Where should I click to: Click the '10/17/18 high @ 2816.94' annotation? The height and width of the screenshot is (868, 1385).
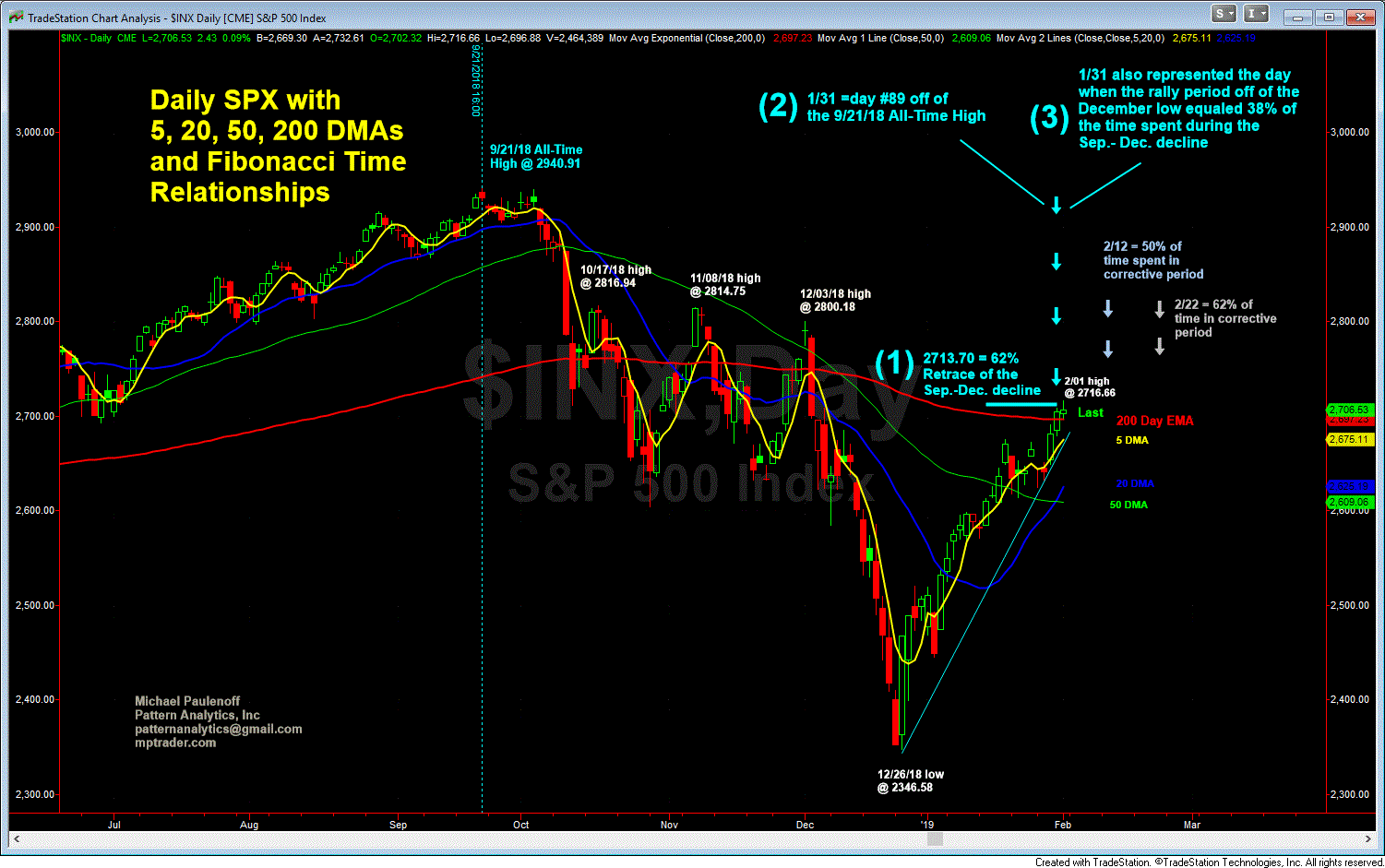click(615, 276)
